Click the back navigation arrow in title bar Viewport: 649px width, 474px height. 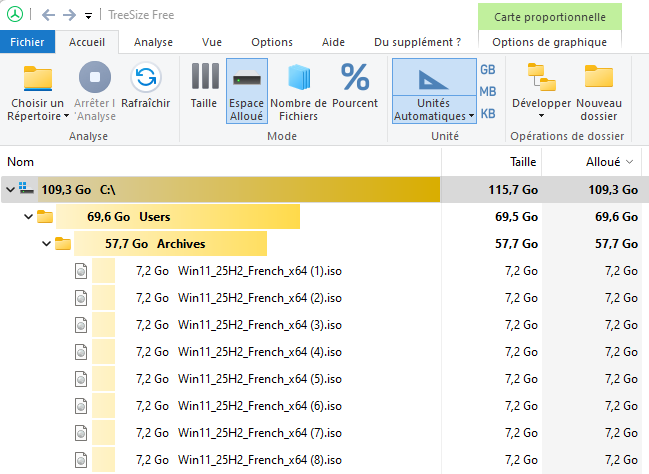tap(49, 15)
